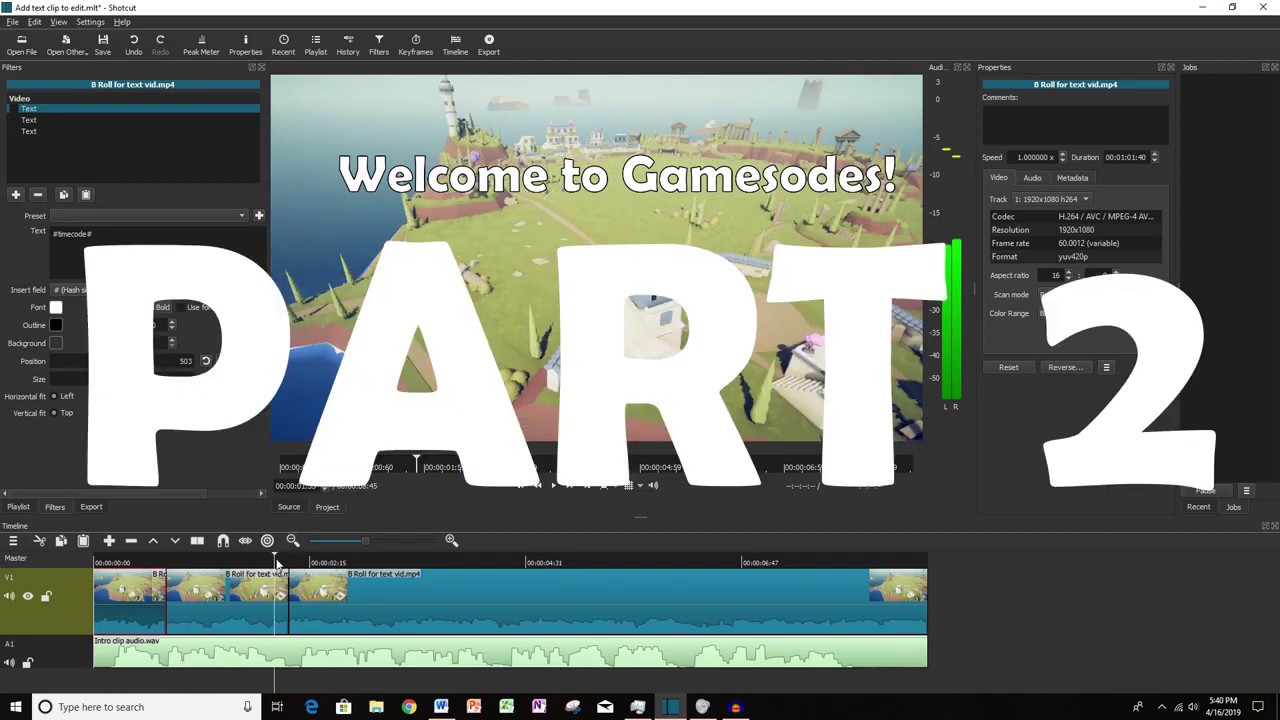Click the timeline zoom slider handle
This screenshot has width=1280, height=720.
365,541
